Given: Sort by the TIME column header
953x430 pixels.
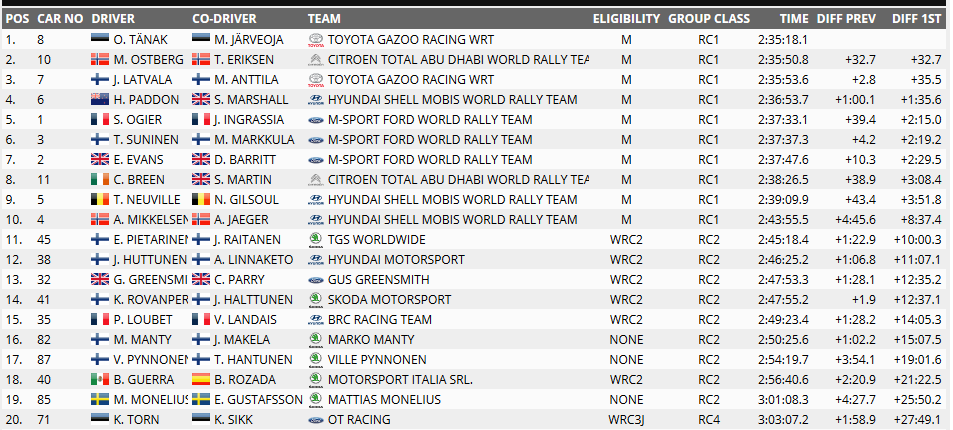Looking at the screenshot, I should [794, 19].
